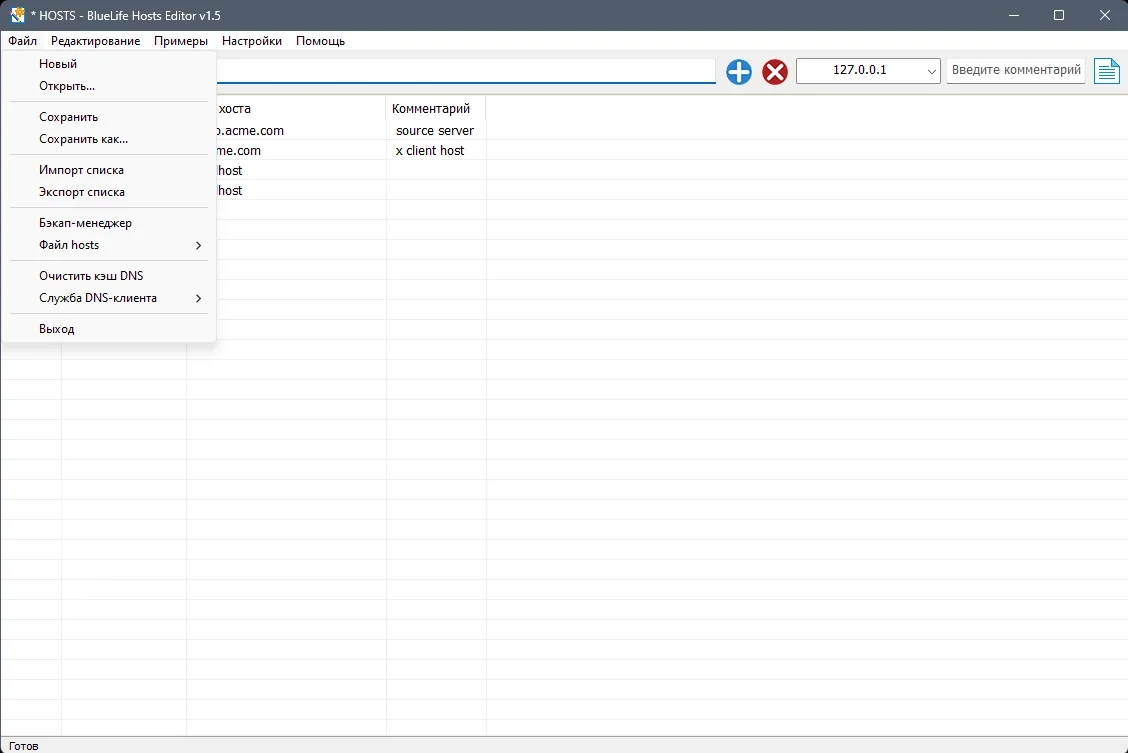Click the blue plus add-entry icon
This screenshot has height=753, width=1128.
[x=739, y=72]
